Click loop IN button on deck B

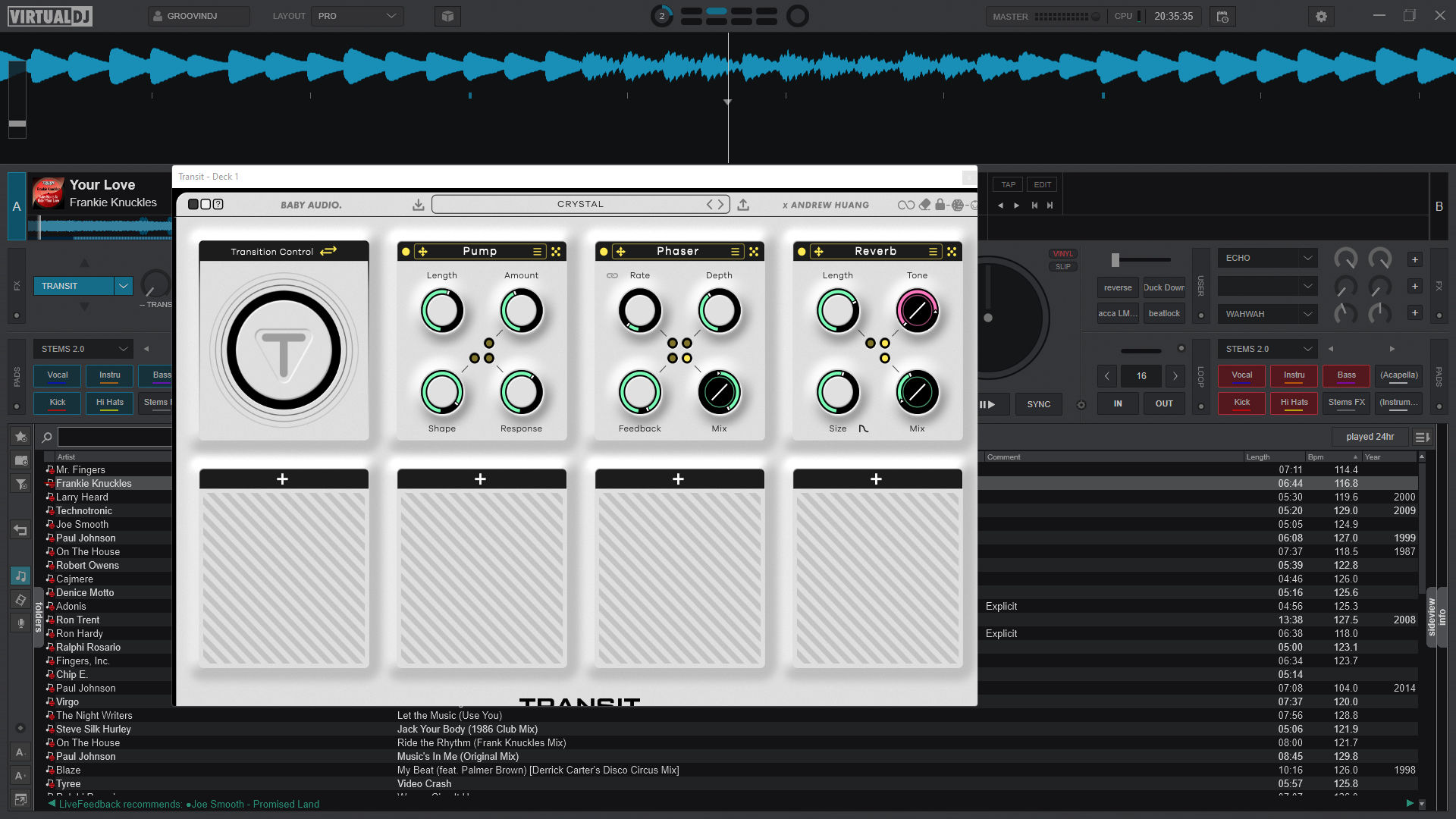(1118, 404)
